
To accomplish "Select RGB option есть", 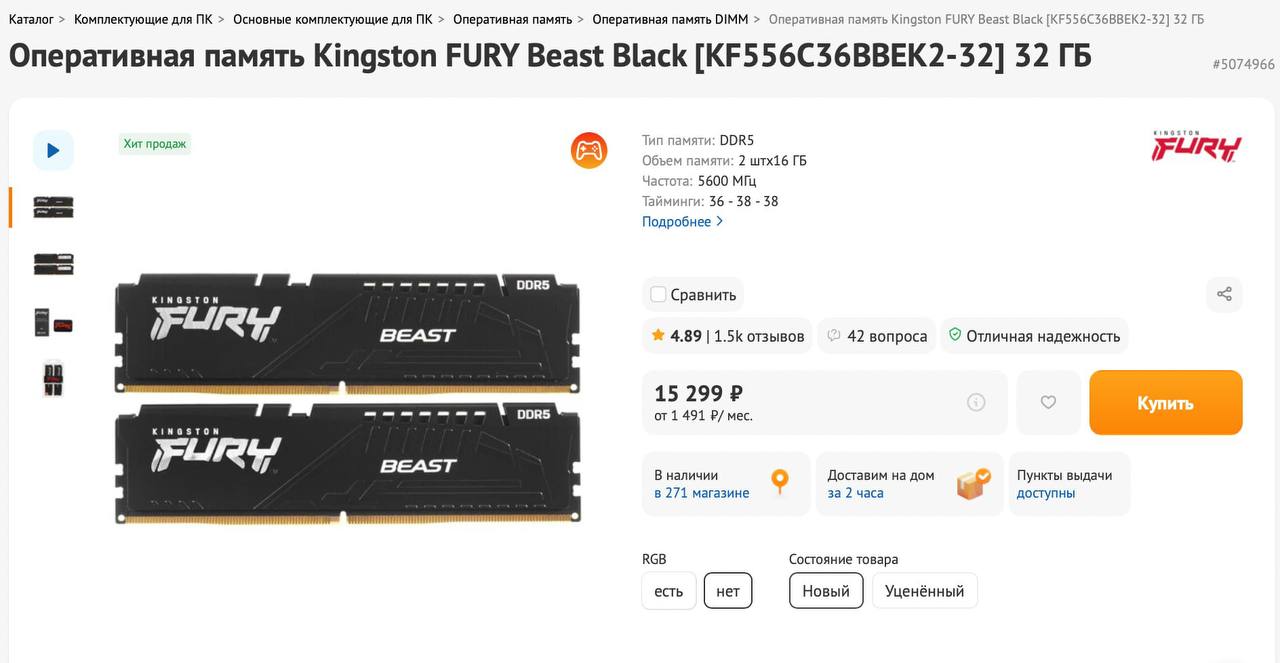I will (668, 591).
